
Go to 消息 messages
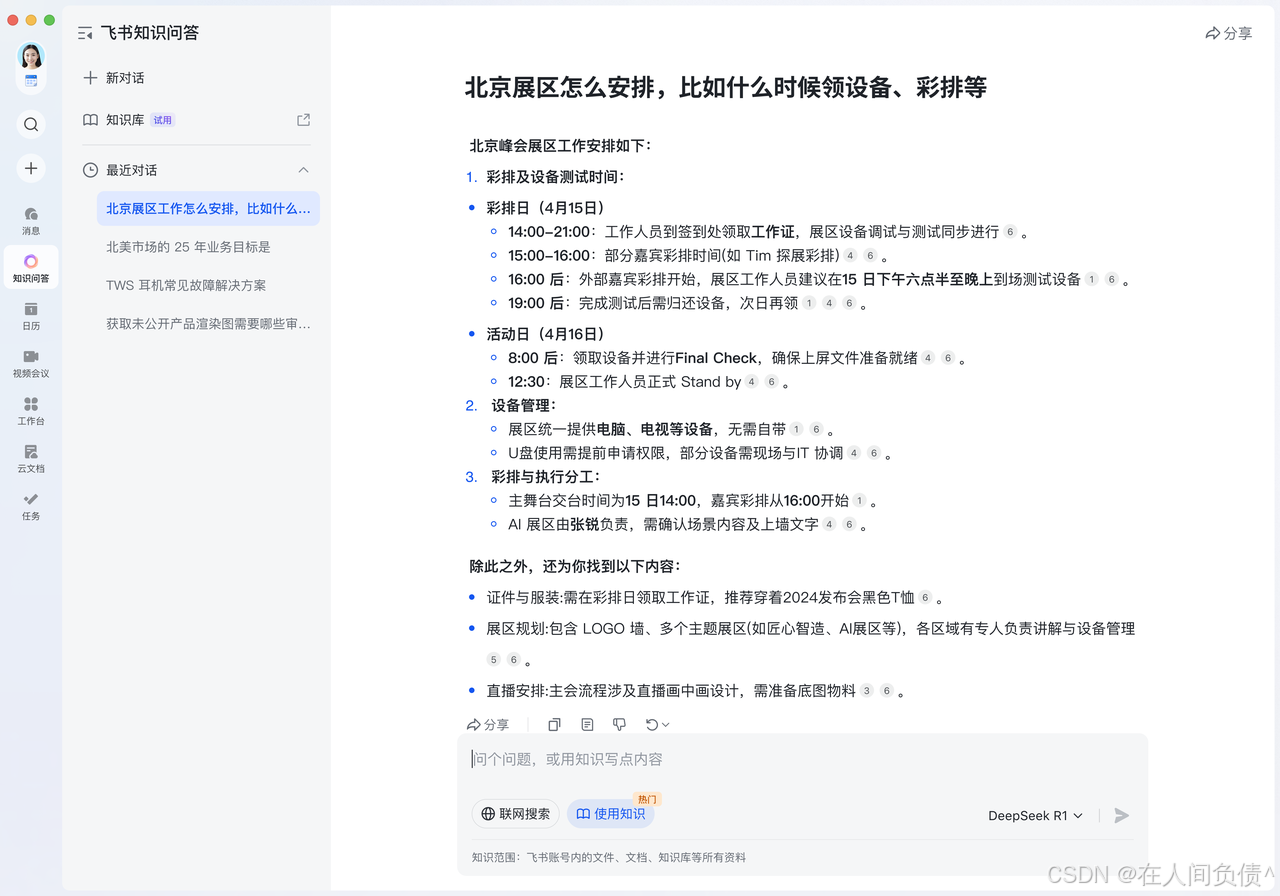[x=31, y=221]
